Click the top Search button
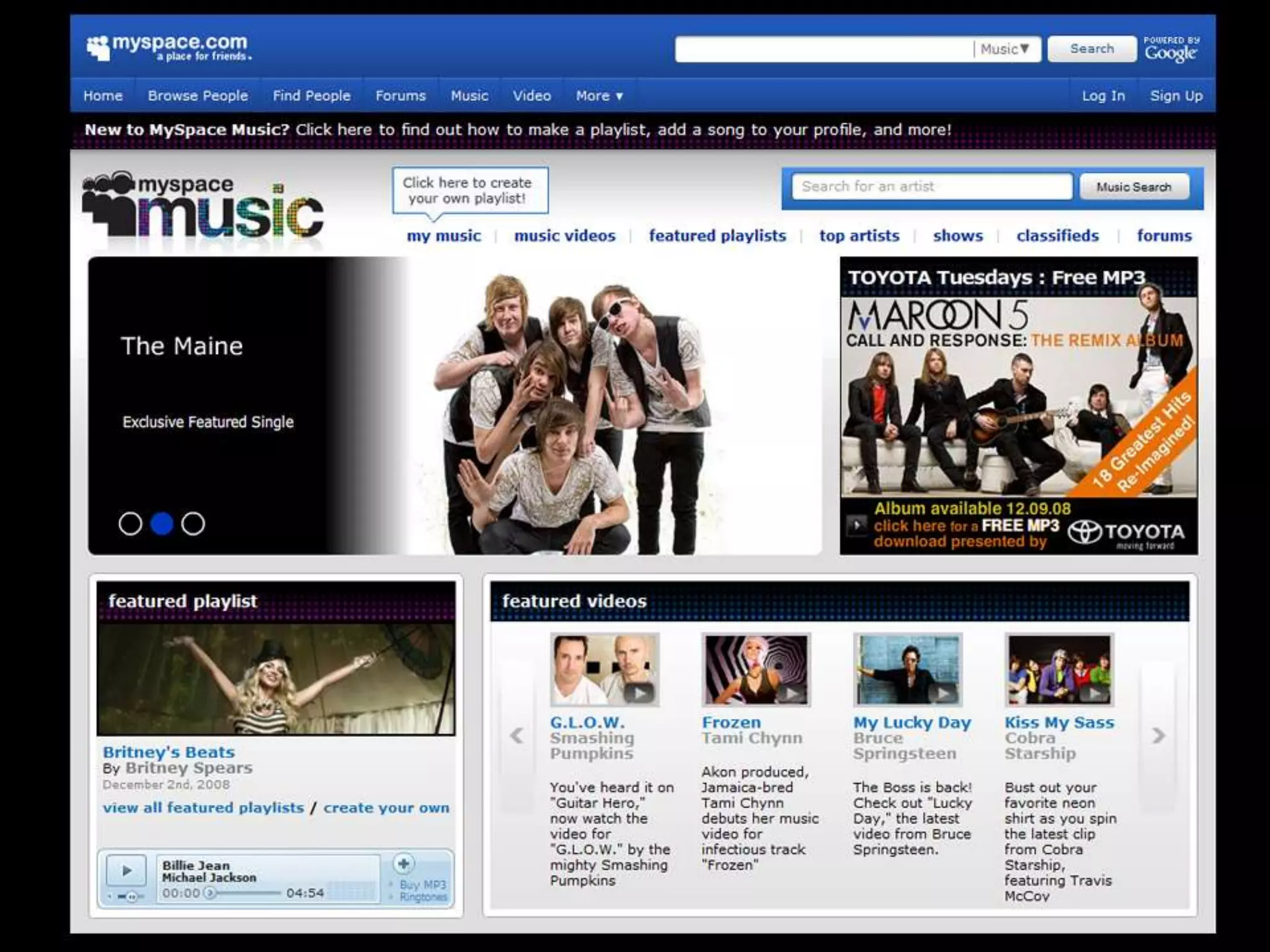Viewport: 1270px width, 952px height. [x=1092, y=48]
